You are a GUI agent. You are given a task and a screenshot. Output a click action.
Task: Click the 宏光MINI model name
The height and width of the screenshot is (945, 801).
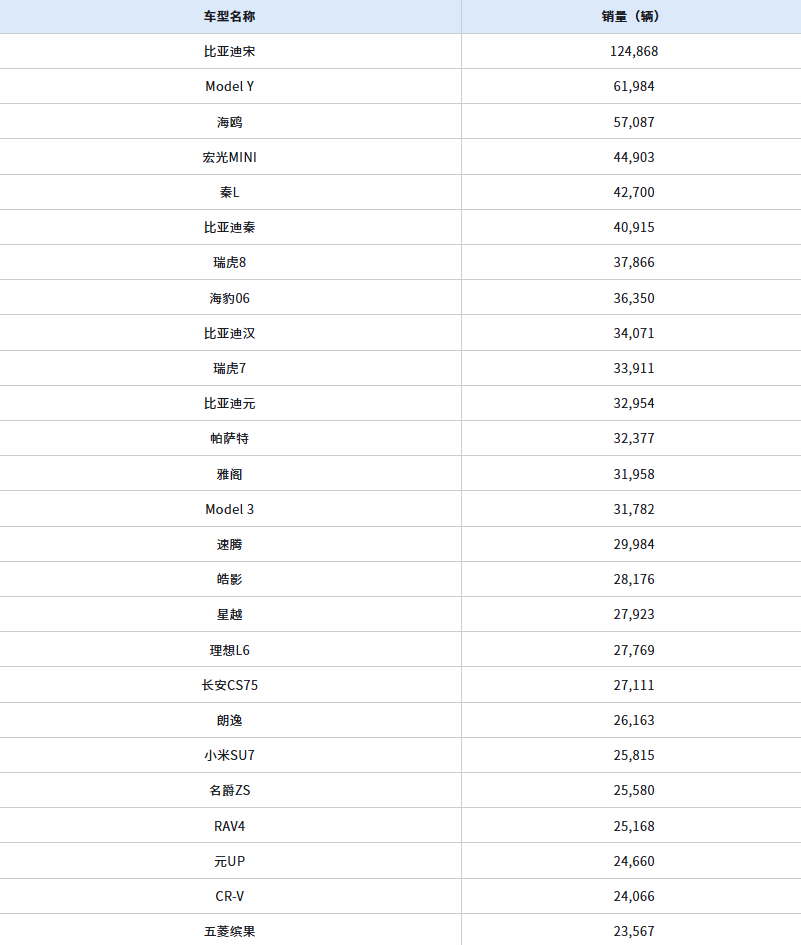coord(230,157)
